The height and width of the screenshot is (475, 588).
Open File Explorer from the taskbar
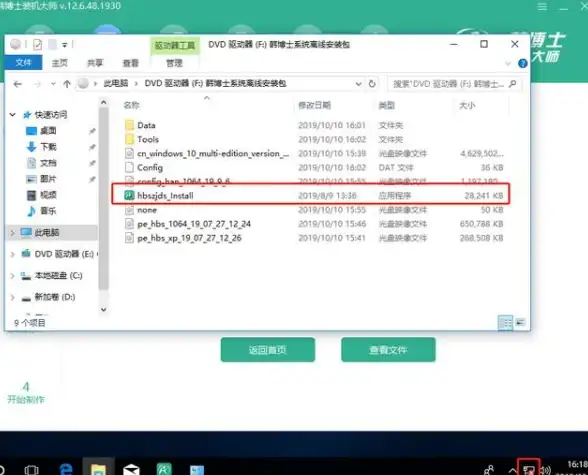(98, 469)
